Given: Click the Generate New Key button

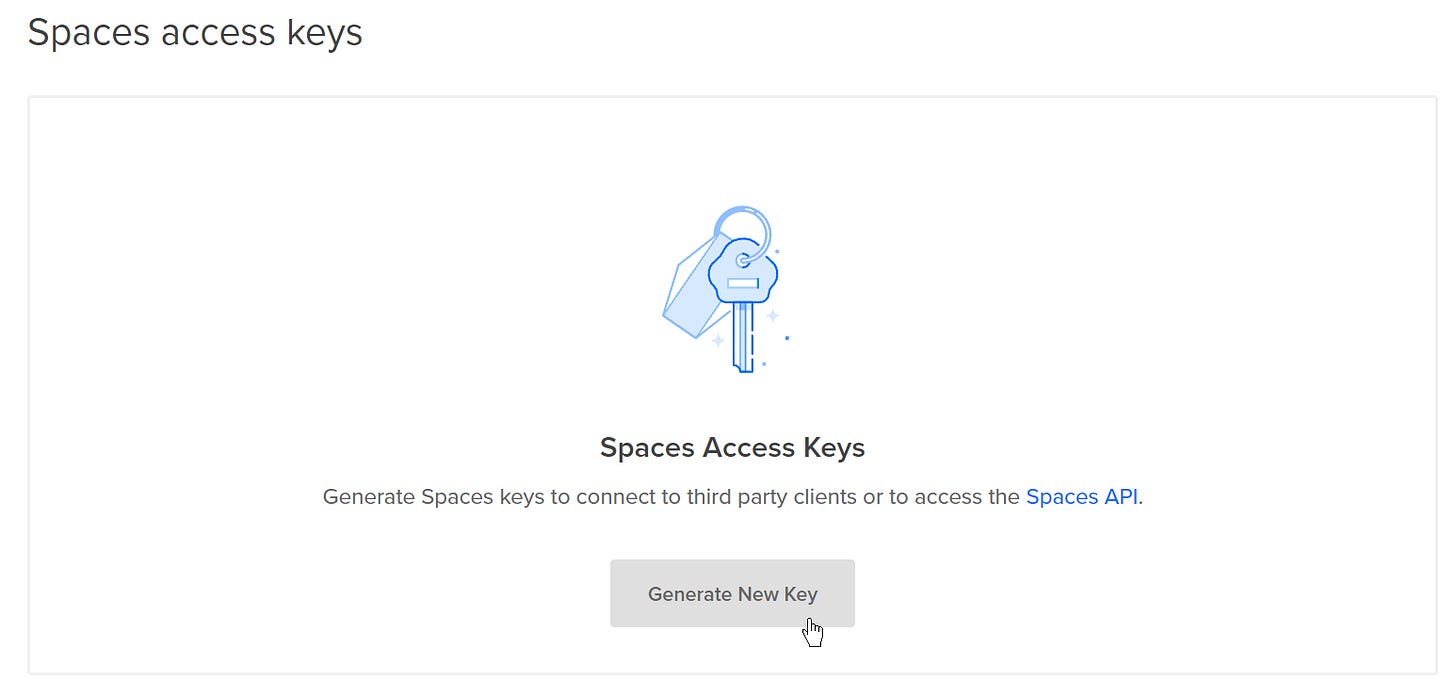Looking at the screenshot, I should [732, 593].
